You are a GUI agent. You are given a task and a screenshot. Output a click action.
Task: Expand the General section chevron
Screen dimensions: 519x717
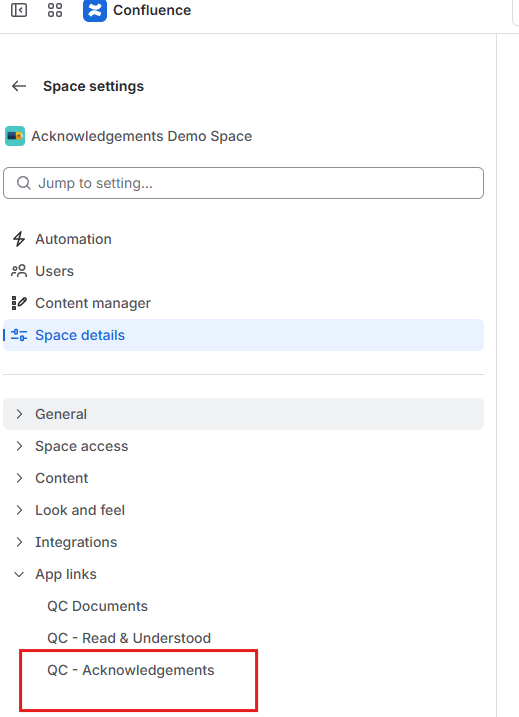19,414
